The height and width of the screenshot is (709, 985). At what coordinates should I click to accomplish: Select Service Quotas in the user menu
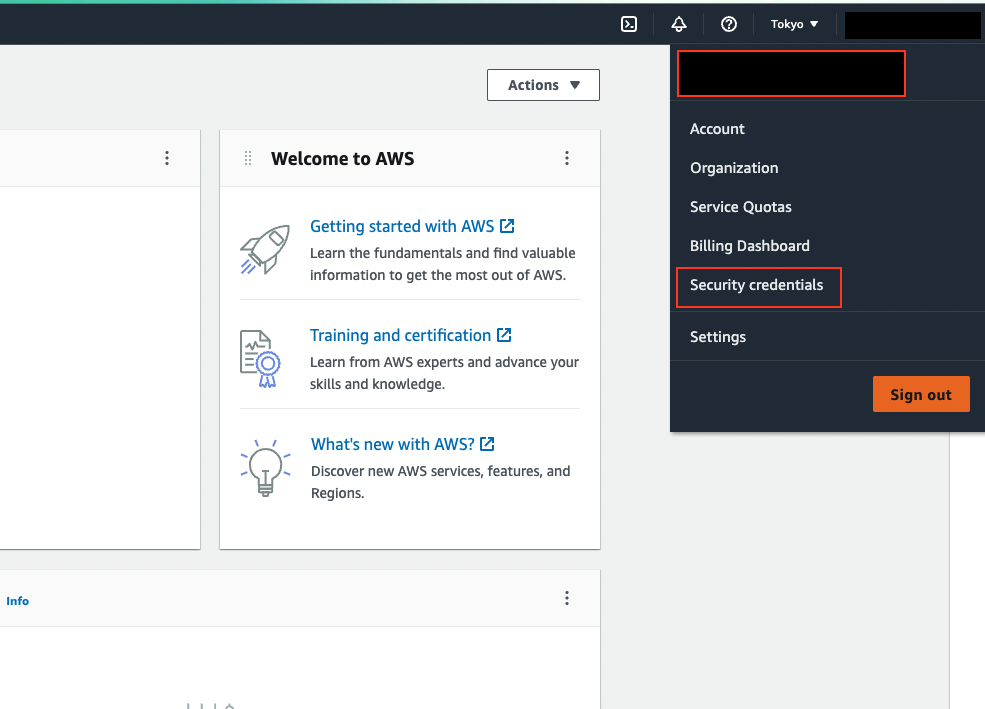pyautogui.click(x=741, y=207)
